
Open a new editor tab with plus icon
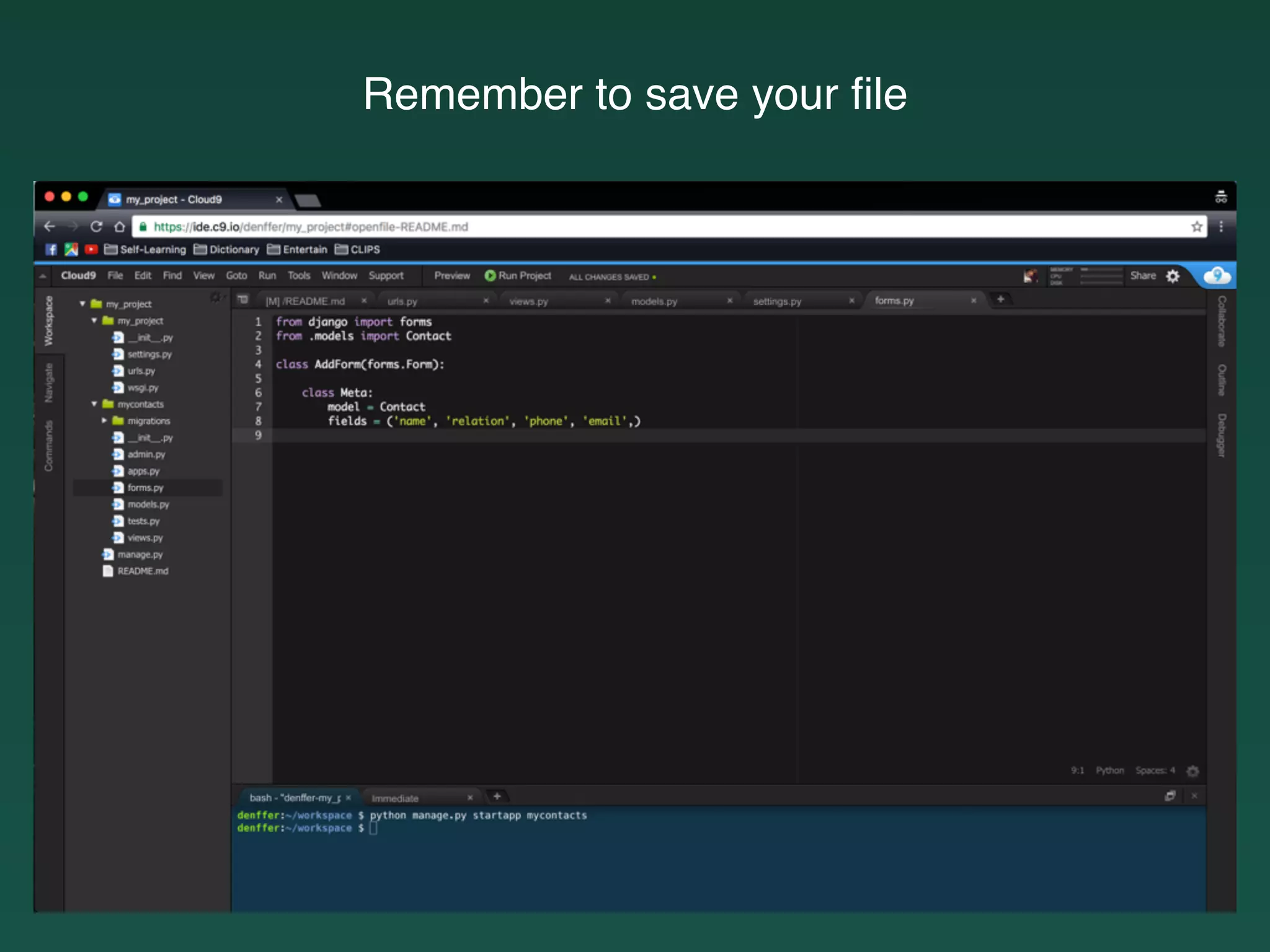(1000, 299)
